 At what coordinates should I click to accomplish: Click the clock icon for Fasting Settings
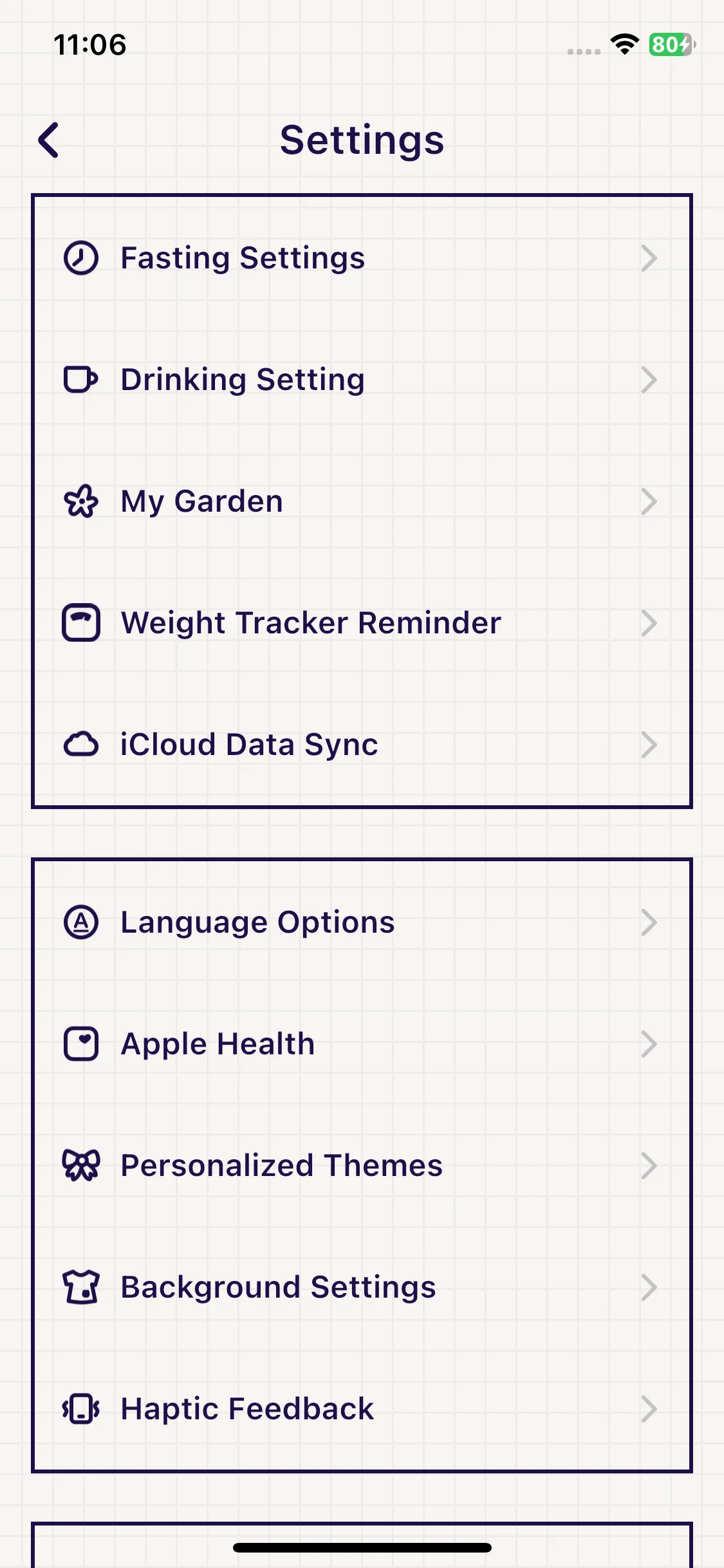(x=81, y=258)
